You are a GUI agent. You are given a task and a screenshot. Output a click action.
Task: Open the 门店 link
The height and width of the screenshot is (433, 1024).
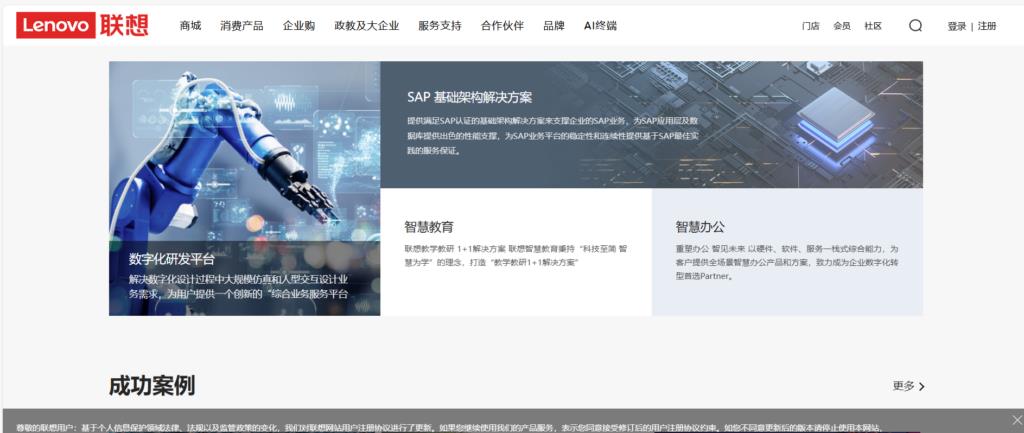(810, 26)
